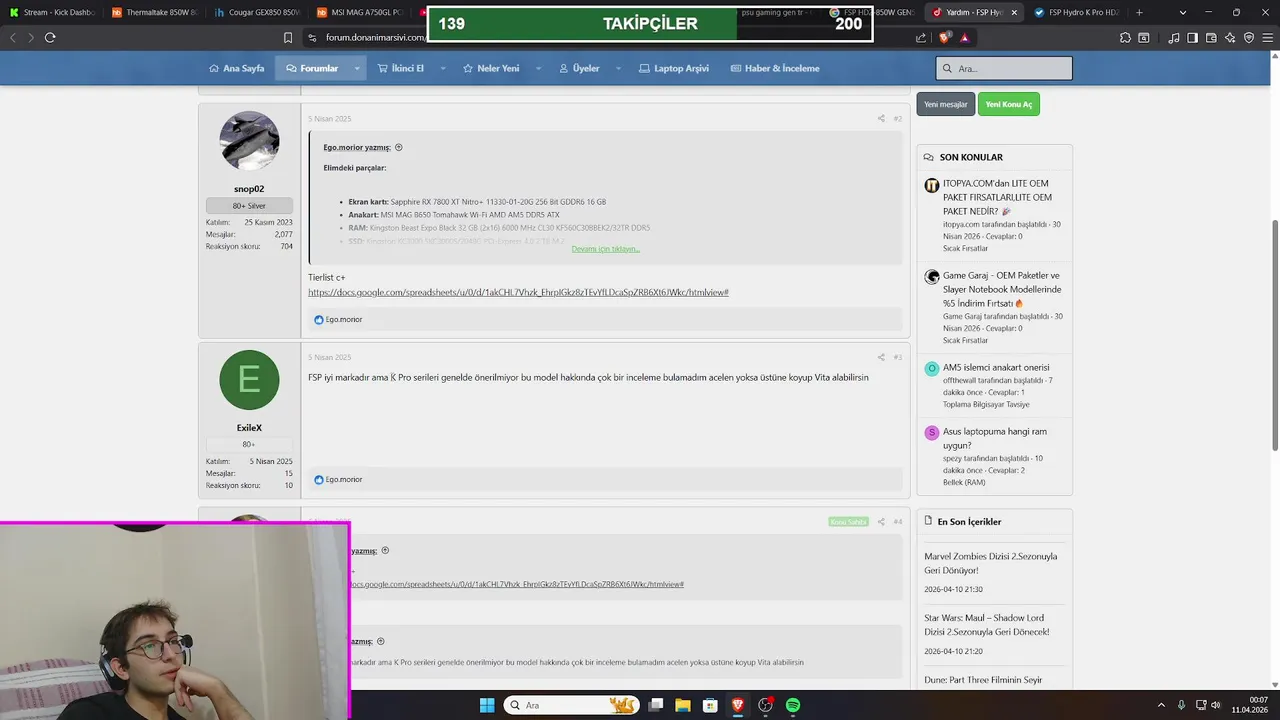The width and height of the screenshot is (1280, 720).
Task: Share ExileX's post #3 via share icon
Action: (881, 357)
